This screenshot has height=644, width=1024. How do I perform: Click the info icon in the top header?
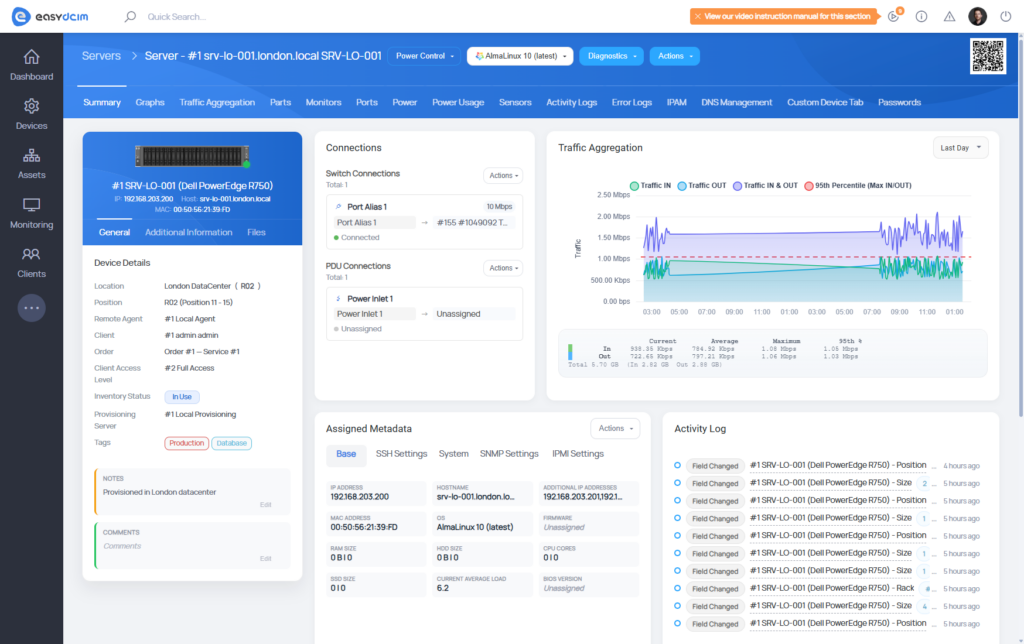tap(921, 16)
